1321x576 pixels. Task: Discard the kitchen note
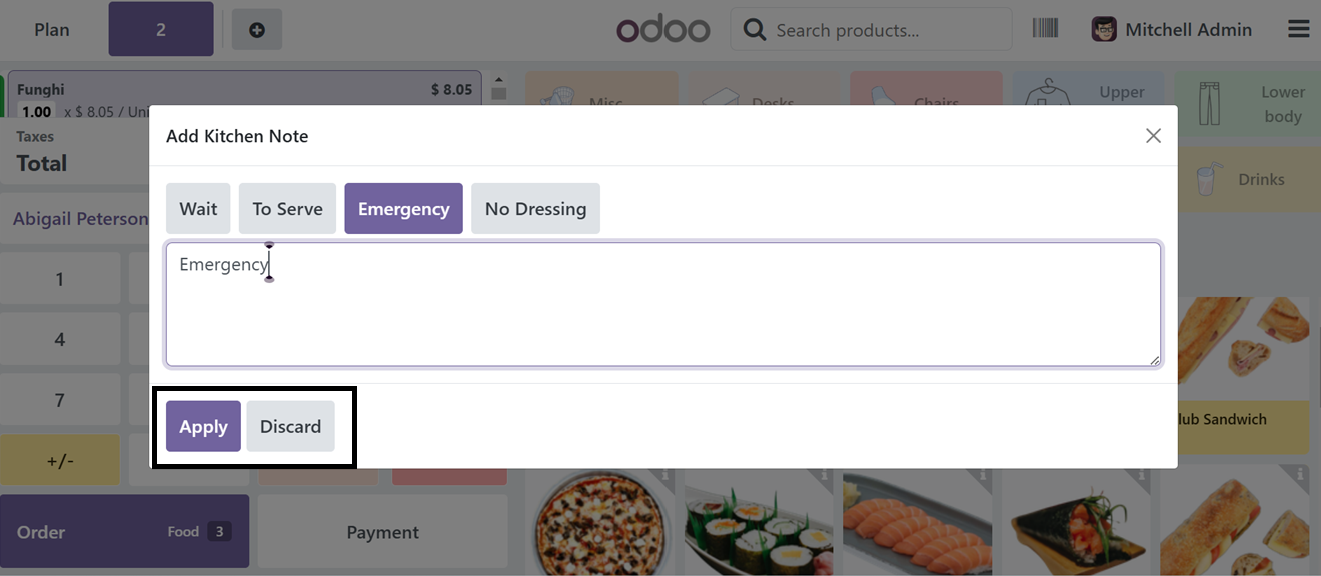coord(290,426)
